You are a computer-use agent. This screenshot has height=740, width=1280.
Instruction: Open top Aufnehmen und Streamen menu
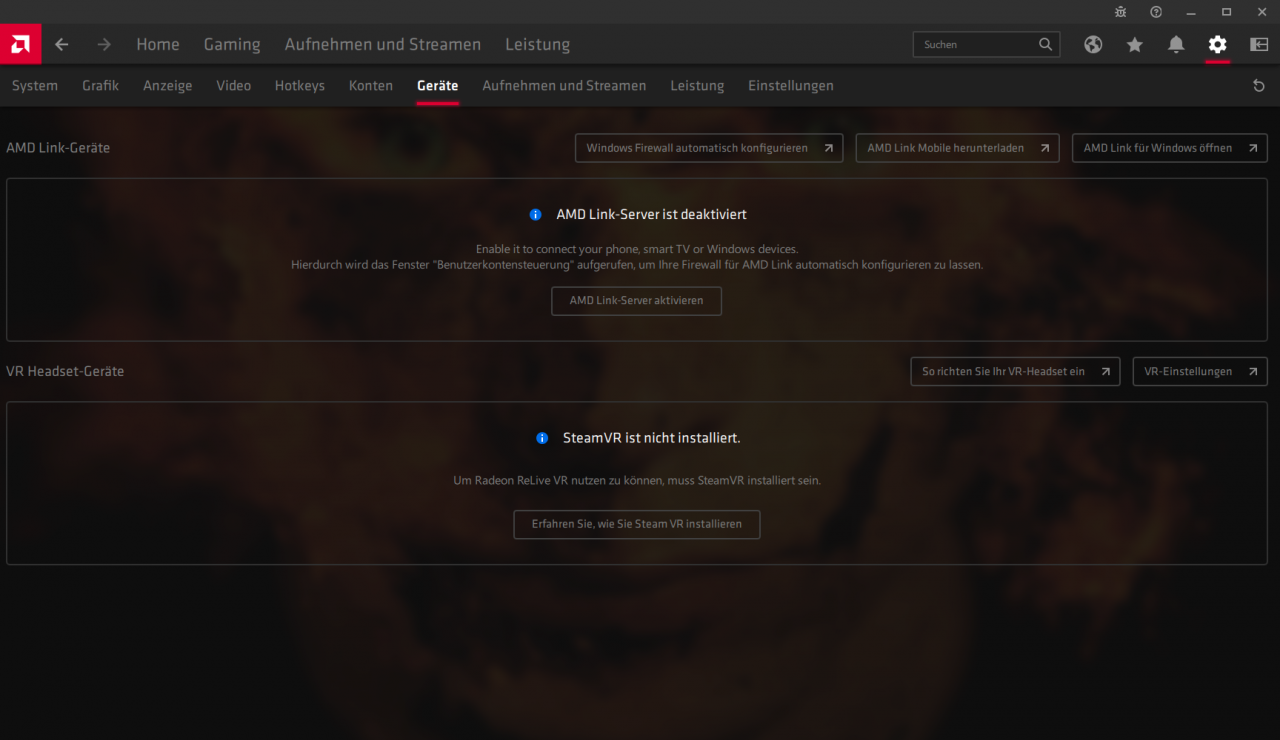[x=383, y=44]
